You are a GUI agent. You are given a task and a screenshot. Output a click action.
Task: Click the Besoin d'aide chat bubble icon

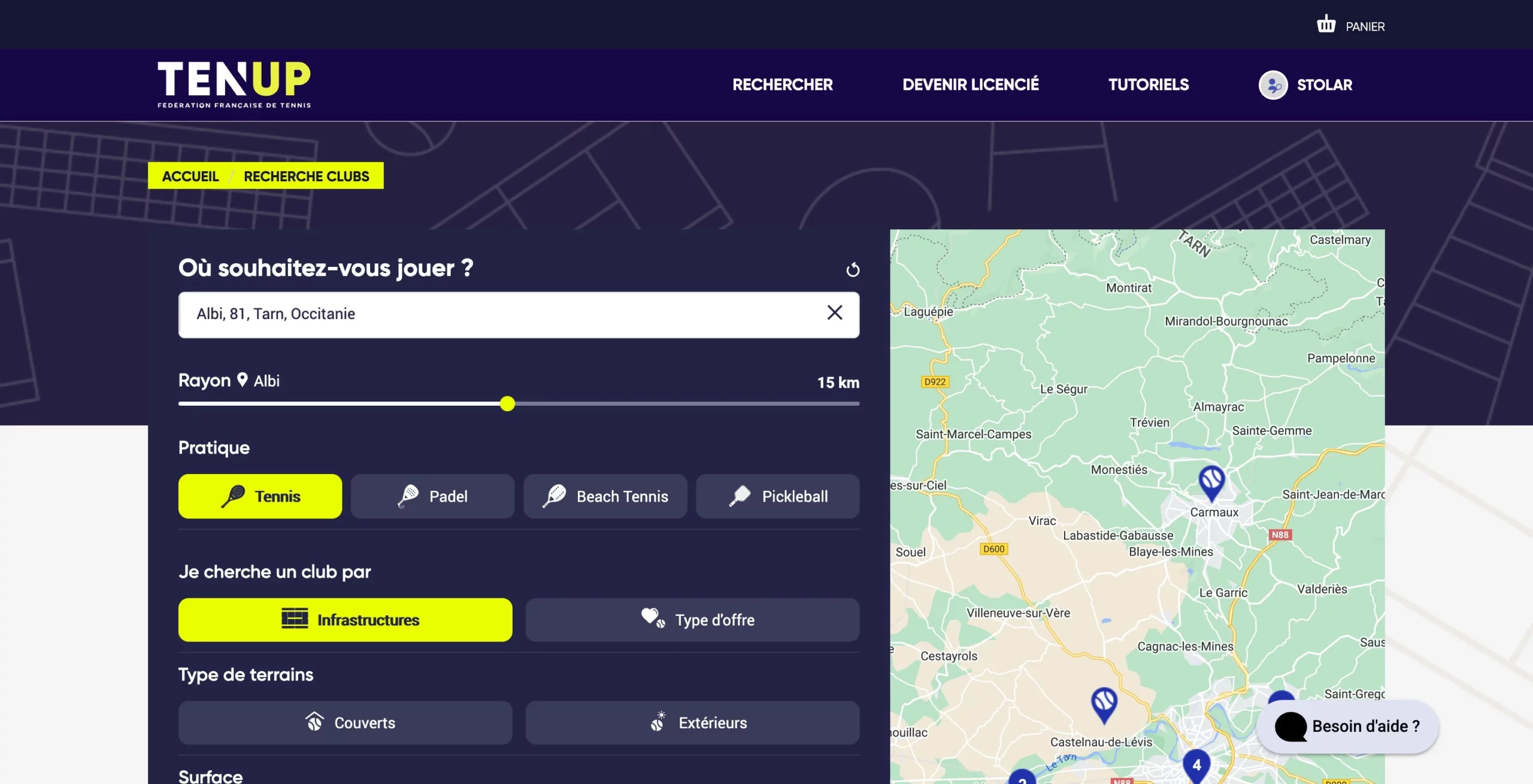[x=1291, y=727]
